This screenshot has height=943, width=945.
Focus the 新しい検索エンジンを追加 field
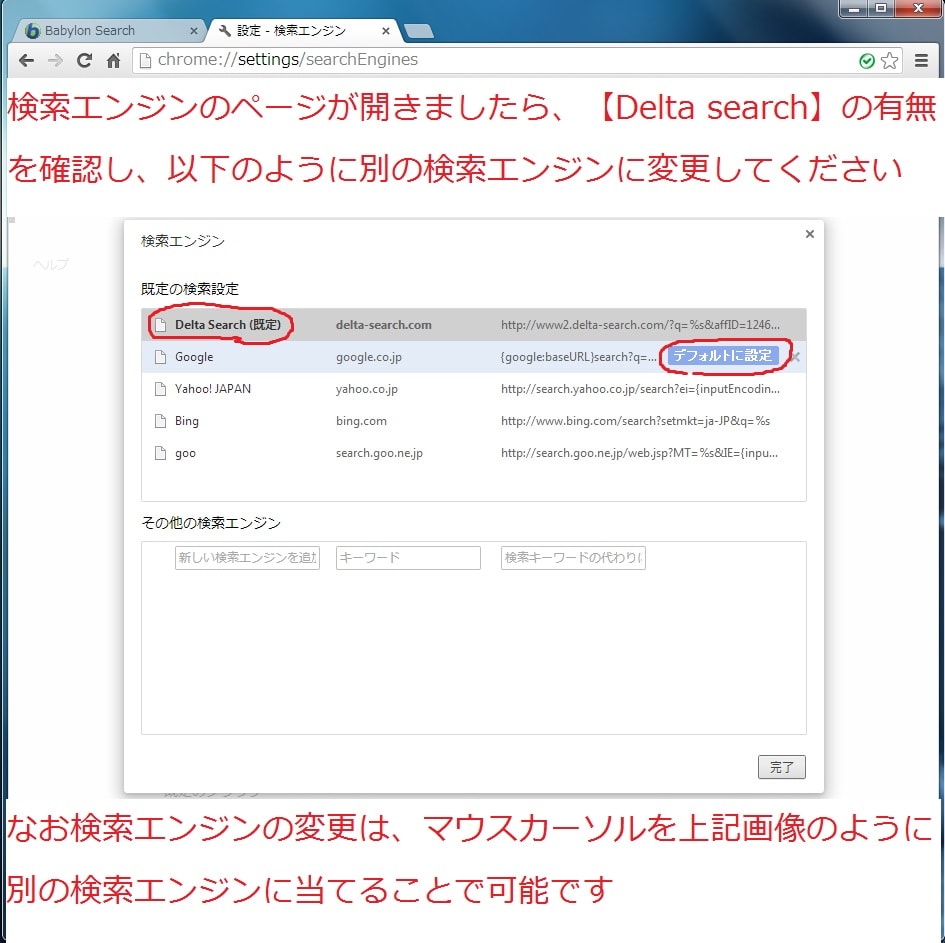[x=247, y=557]
